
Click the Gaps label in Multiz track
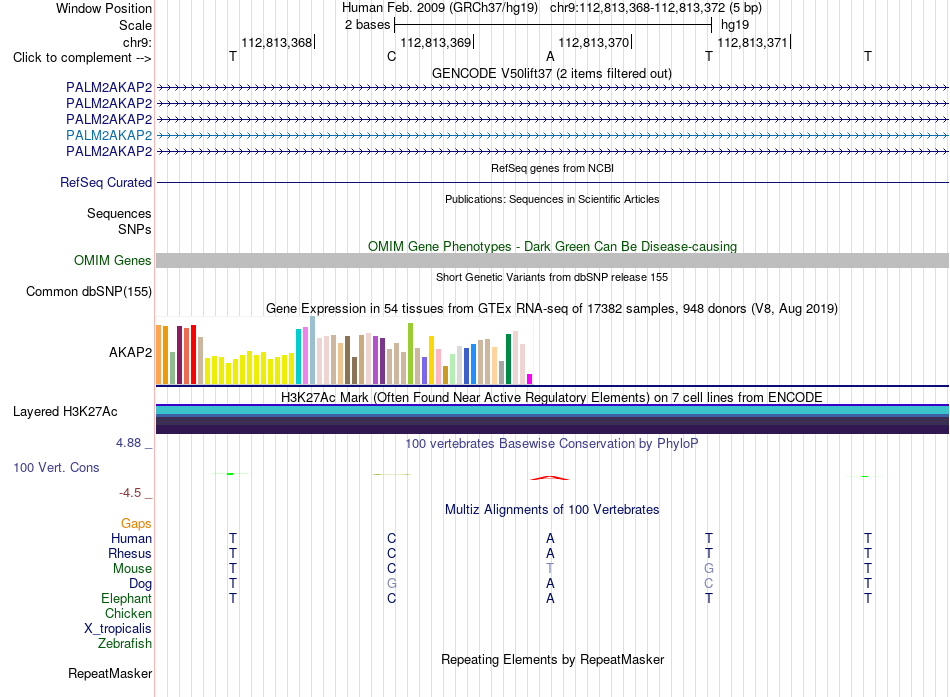136,523
